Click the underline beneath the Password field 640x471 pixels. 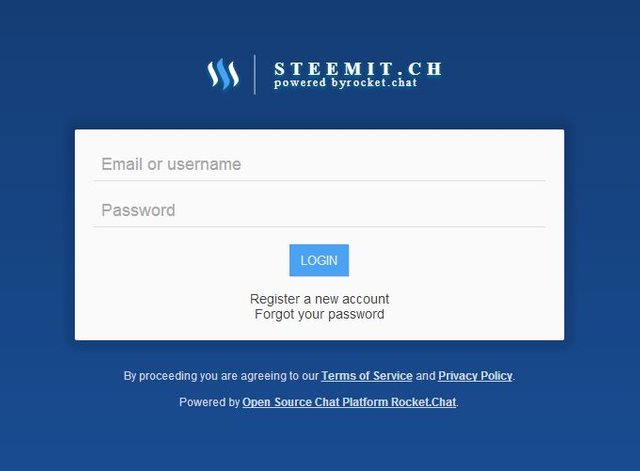pos(319,227)
